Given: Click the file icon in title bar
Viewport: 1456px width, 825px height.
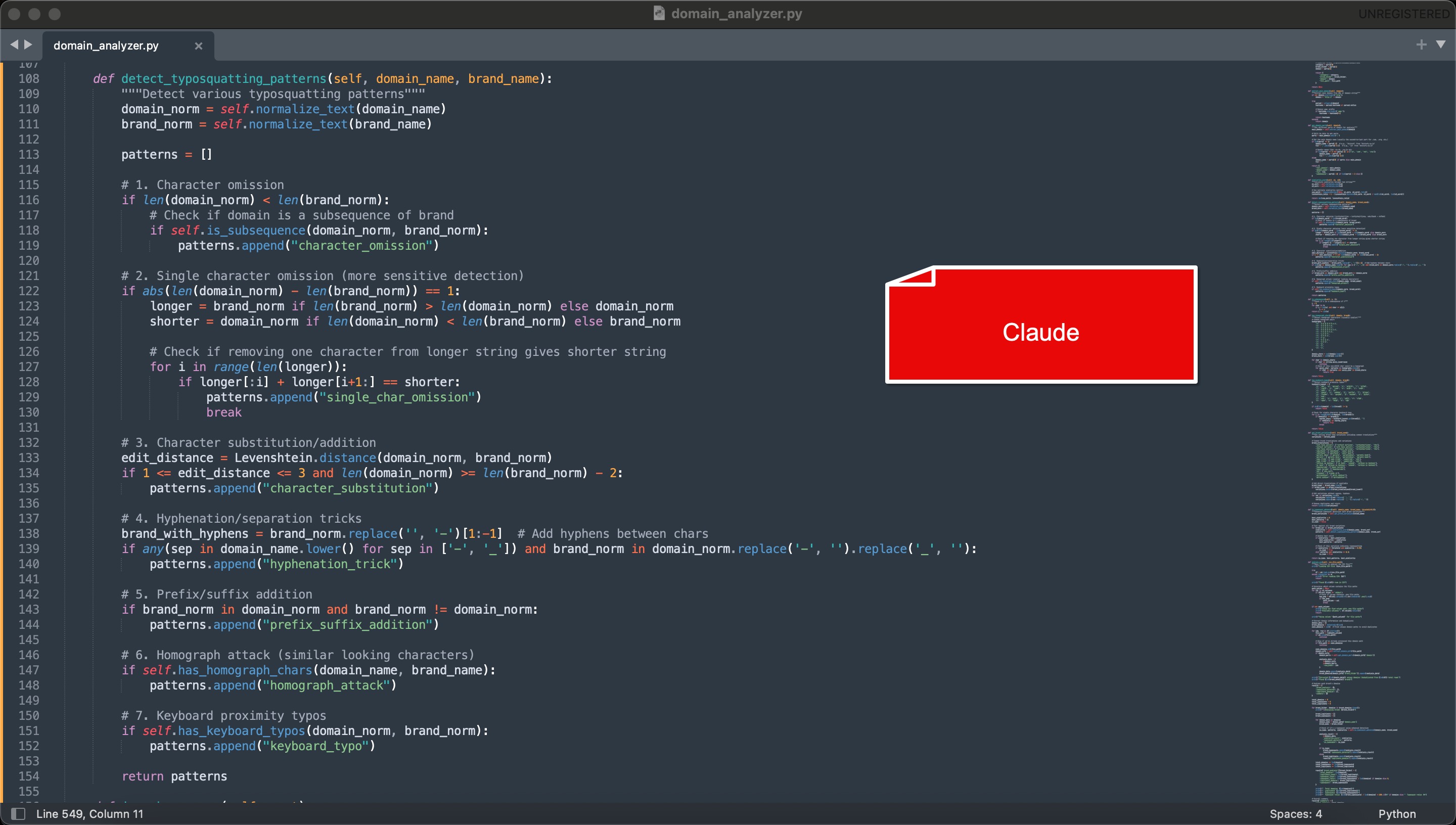Looking at the screenshot, I should [659, 13].
